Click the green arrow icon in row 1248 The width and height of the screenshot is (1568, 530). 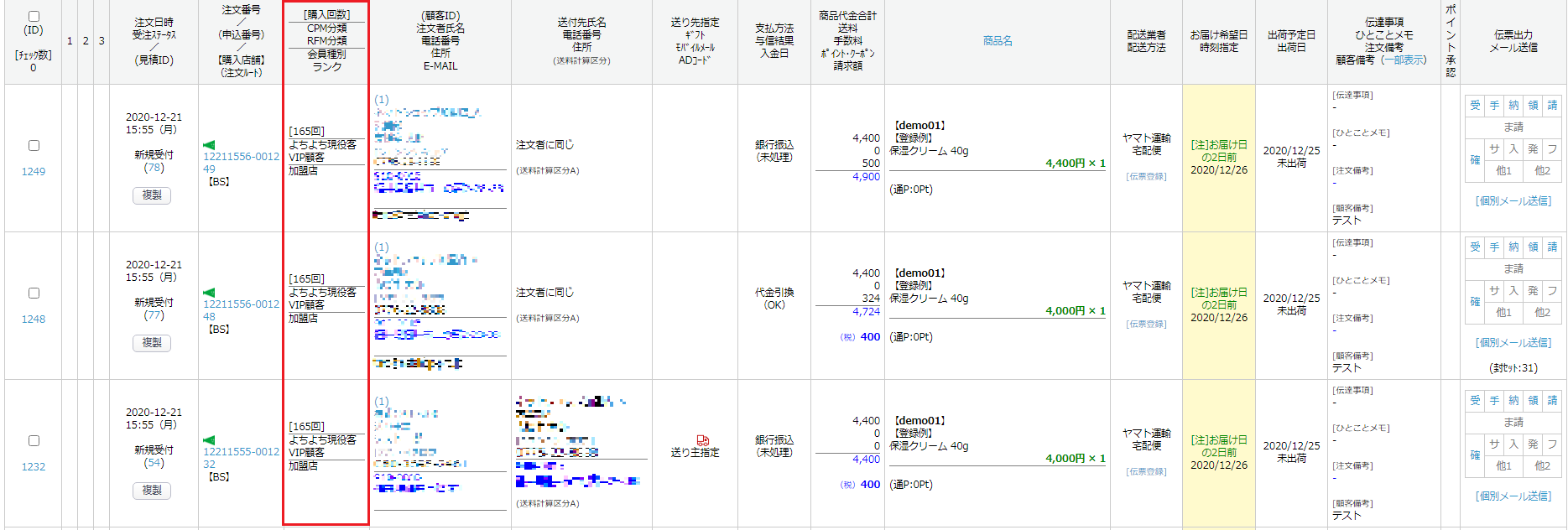click(209, 293)
